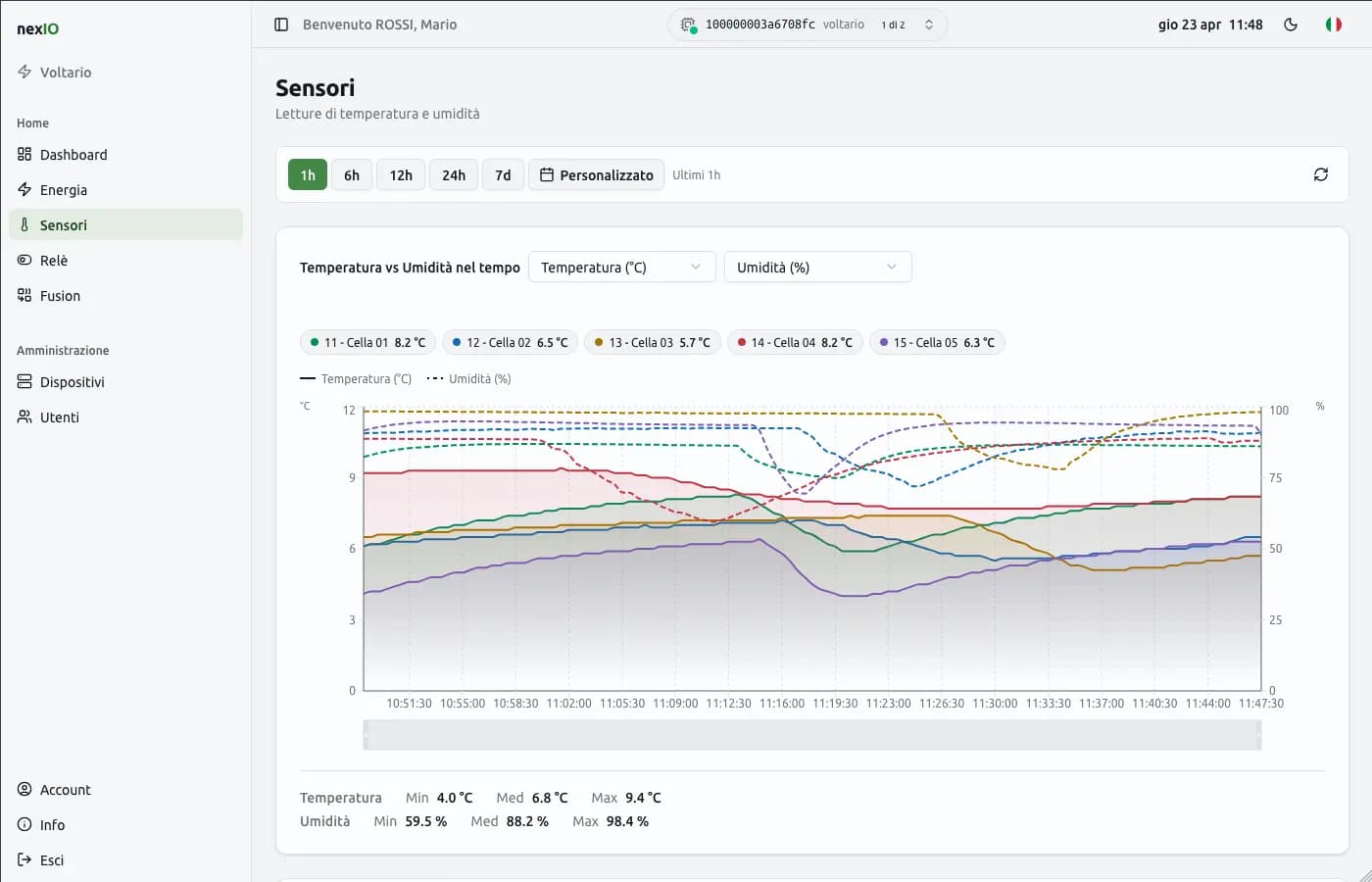This screenshot has height=882, width=1372.
Task: Toggle 11 - Cella 01 series visibility
Action: pyautogui.click(x=367, y=343)
